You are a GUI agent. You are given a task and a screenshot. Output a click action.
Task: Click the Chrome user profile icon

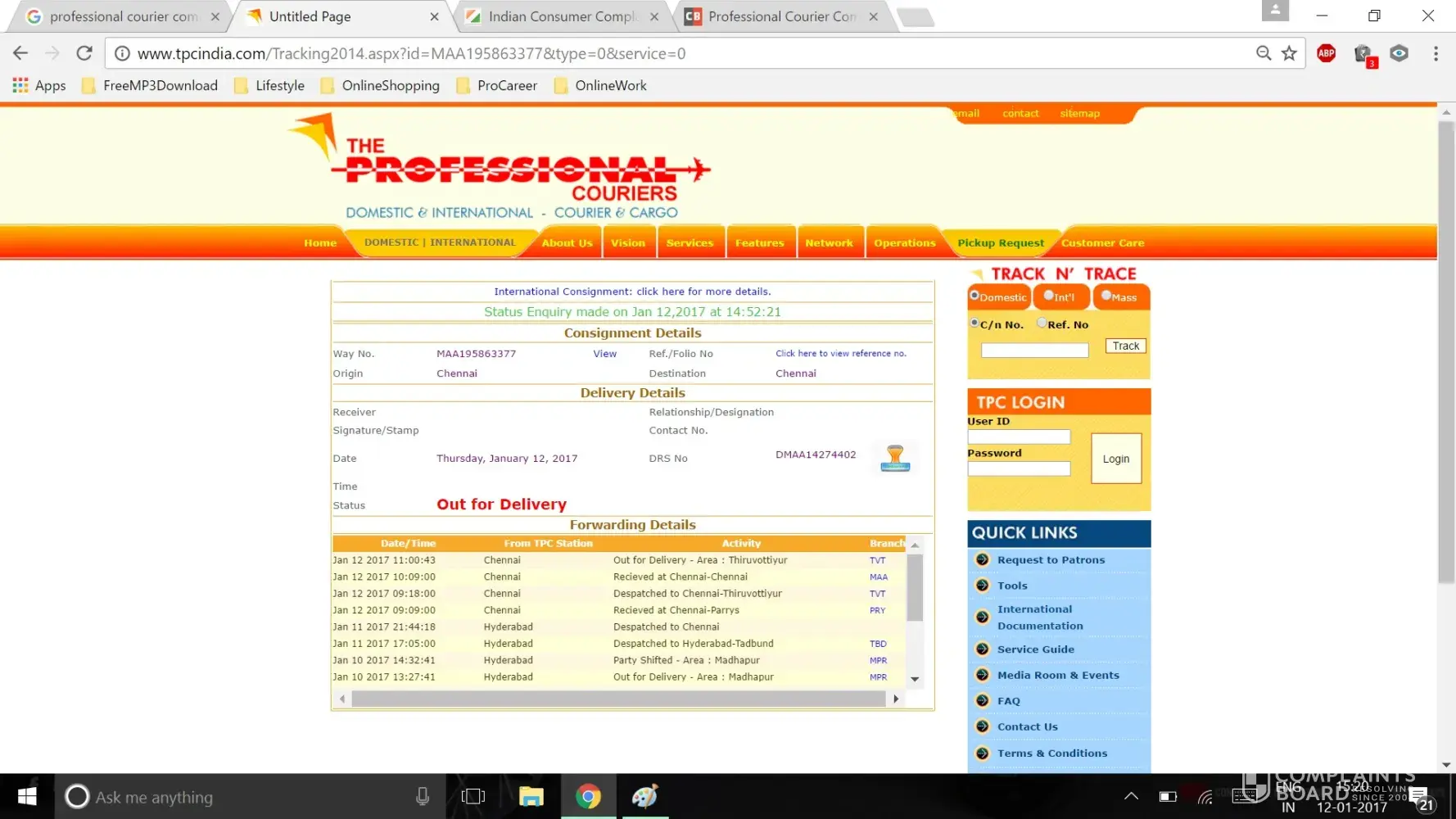1275,11
